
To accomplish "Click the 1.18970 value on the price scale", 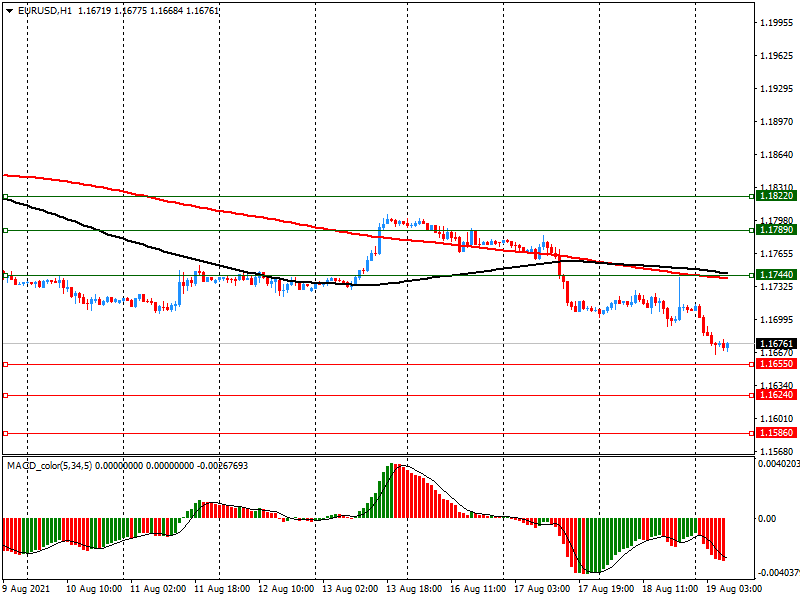I will coord(777,122).
